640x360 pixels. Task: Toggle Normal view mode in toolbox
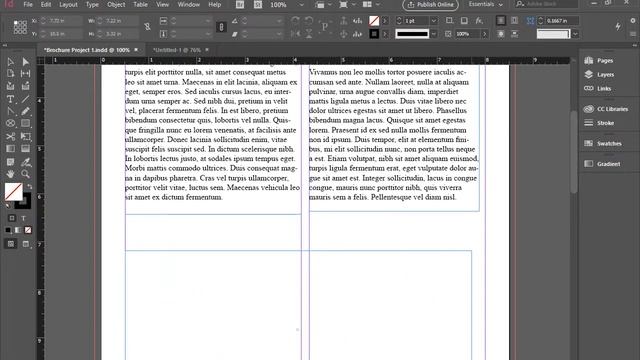pyautogui.click(x=11, y=244)
